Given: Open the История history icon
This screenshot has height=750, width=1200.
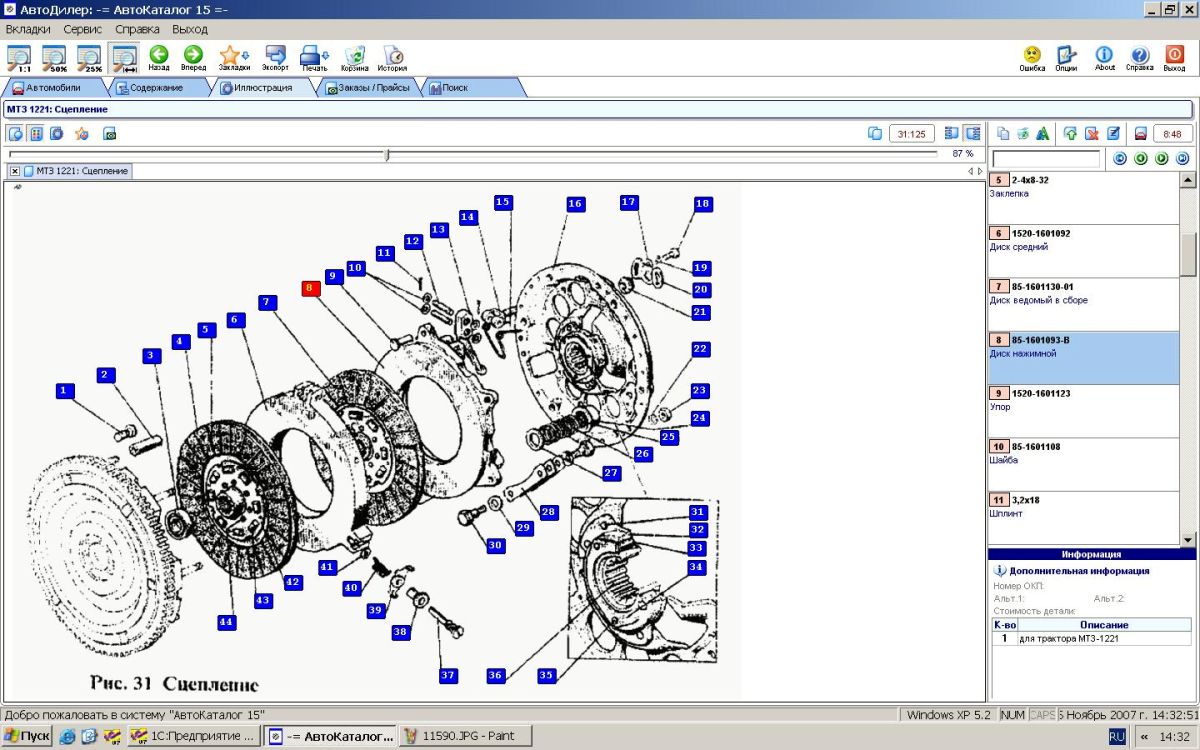Looking at the screenshot, I should [392, 58].
